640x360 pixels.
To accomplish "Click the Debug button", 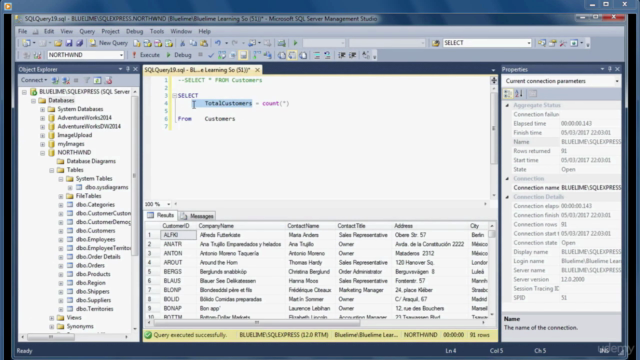I will click(178, 55).
